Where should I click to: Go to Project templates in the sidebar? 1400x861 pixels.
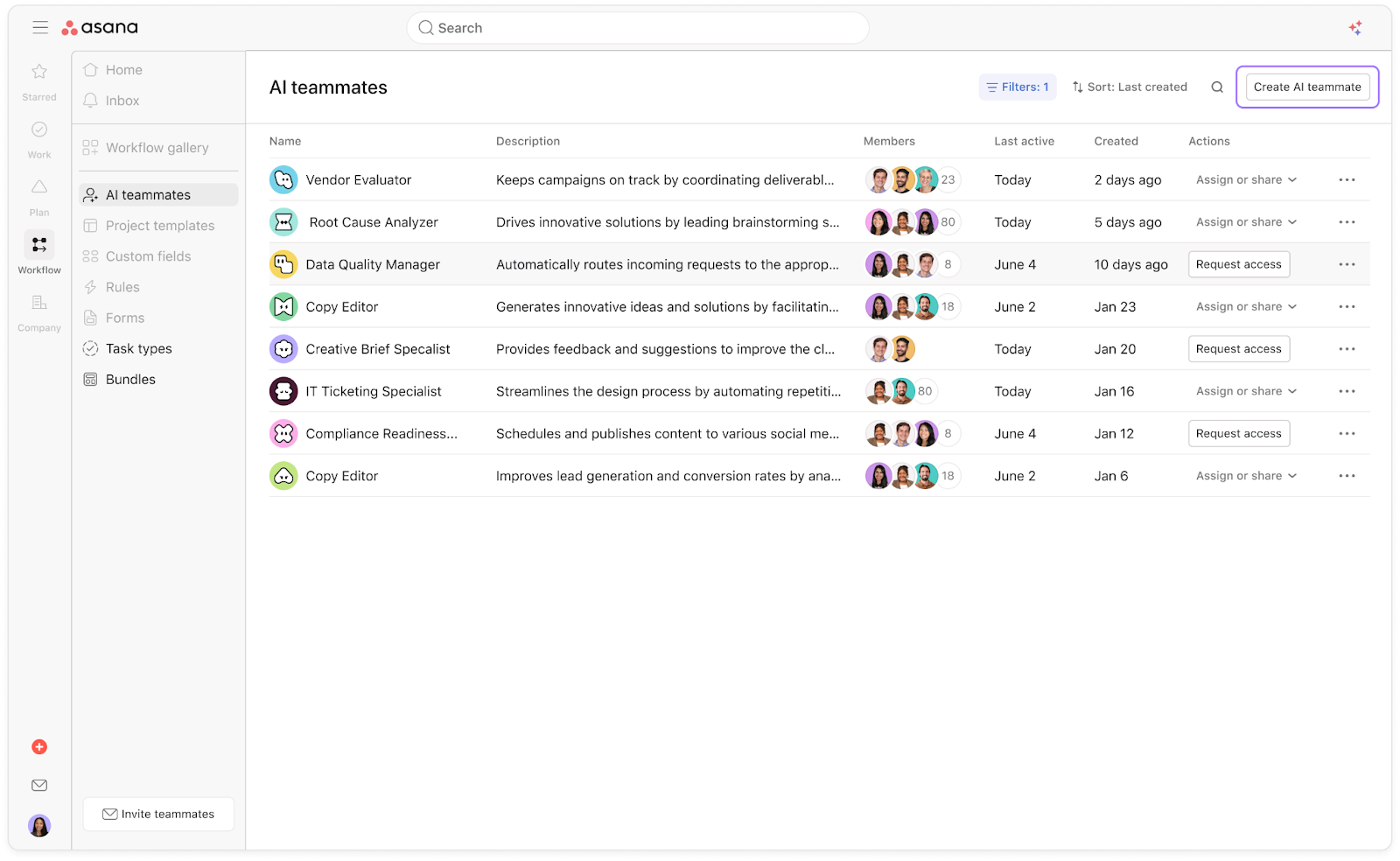click(159, 226)
